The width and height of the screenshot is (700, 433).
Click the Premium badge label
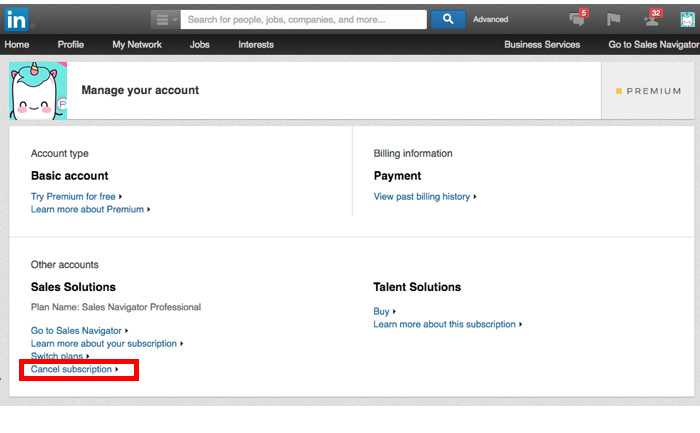pyautogui.click(x=649, y=91)
